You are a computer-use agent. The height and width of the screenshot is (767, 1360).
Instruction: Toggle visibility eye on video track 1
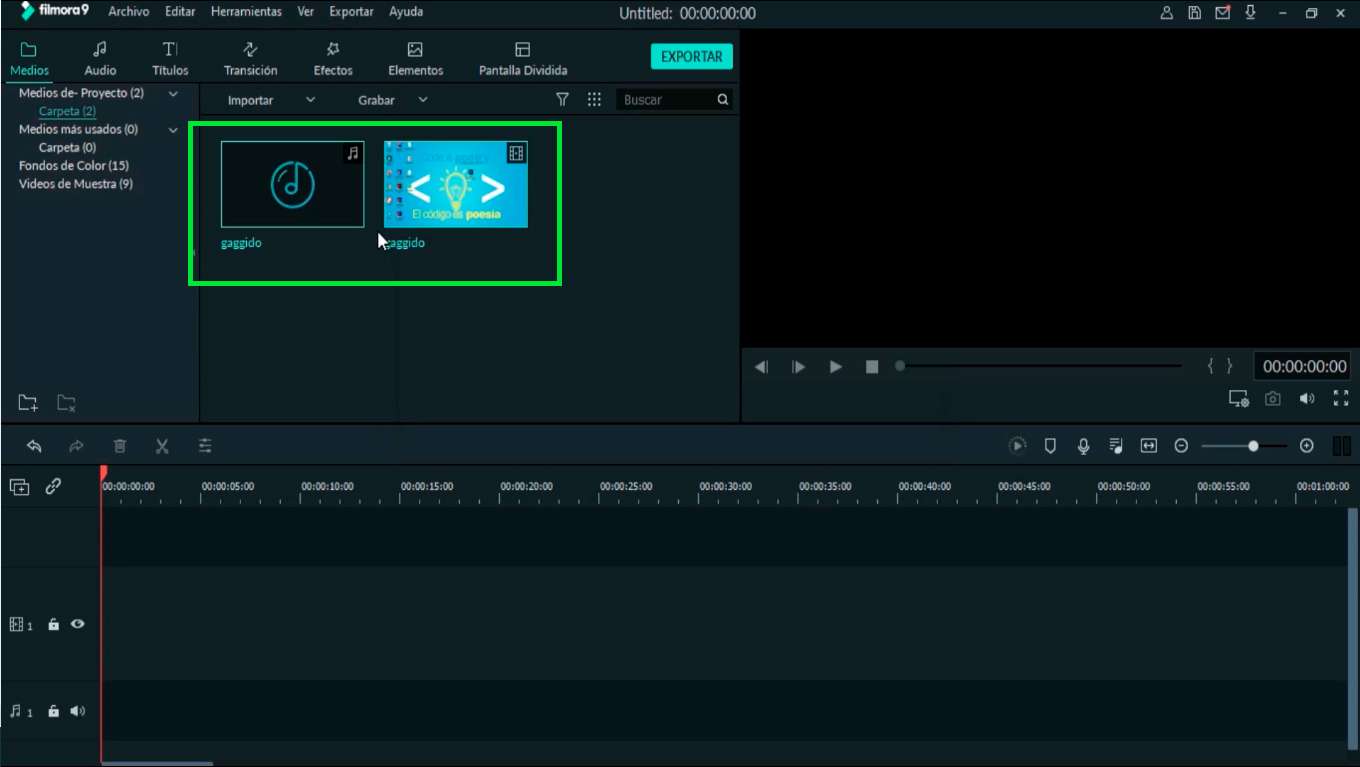[77, 624]
